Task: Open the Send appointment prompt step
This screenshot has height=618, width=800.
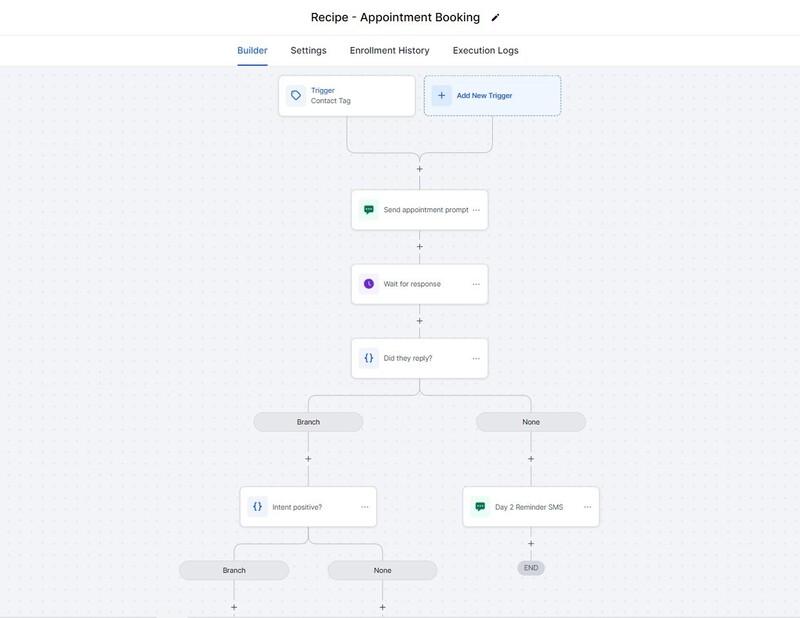Action: (x=419, y=210)
